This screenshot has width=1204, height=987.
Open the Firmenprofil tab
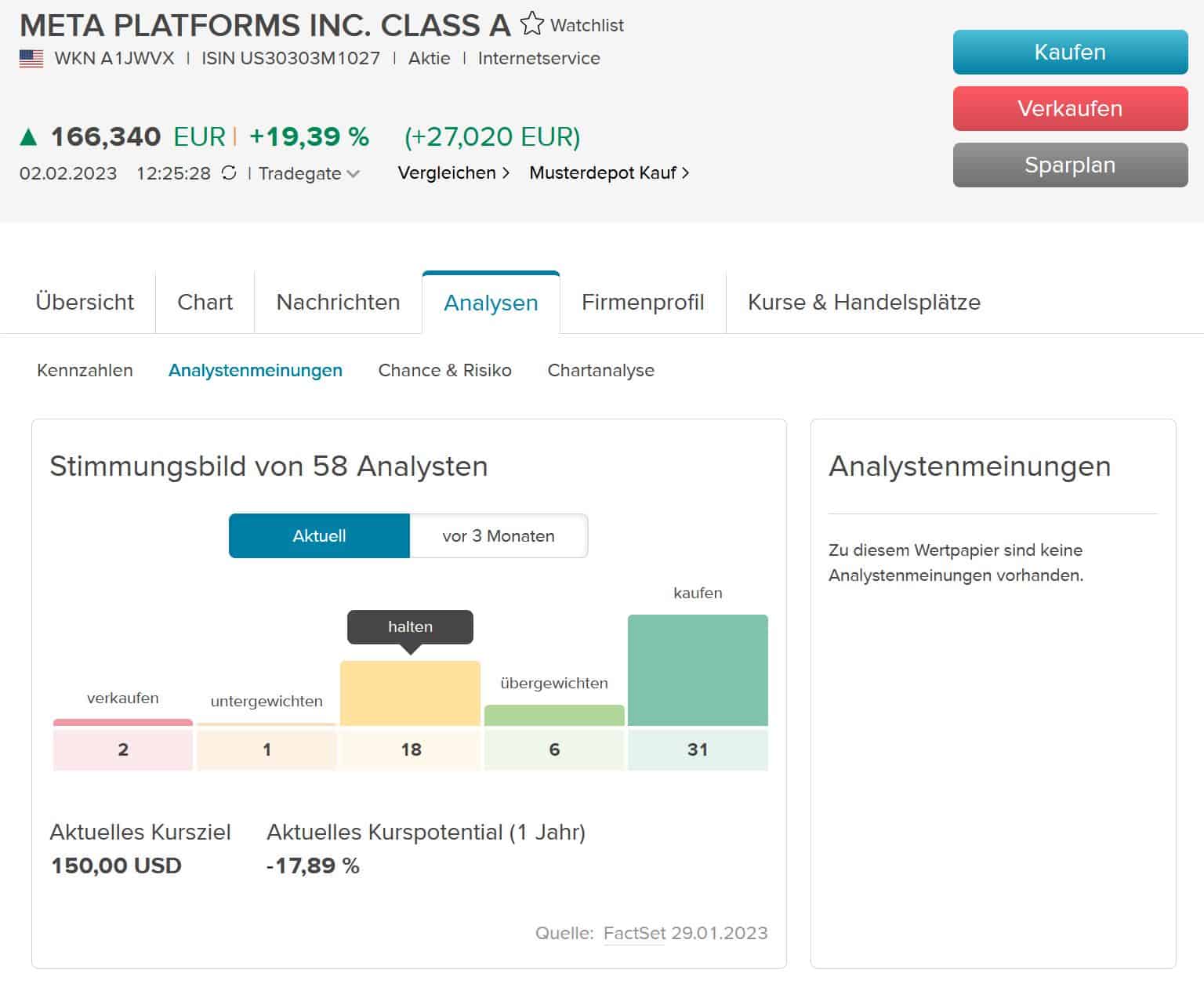coord(643,302)
